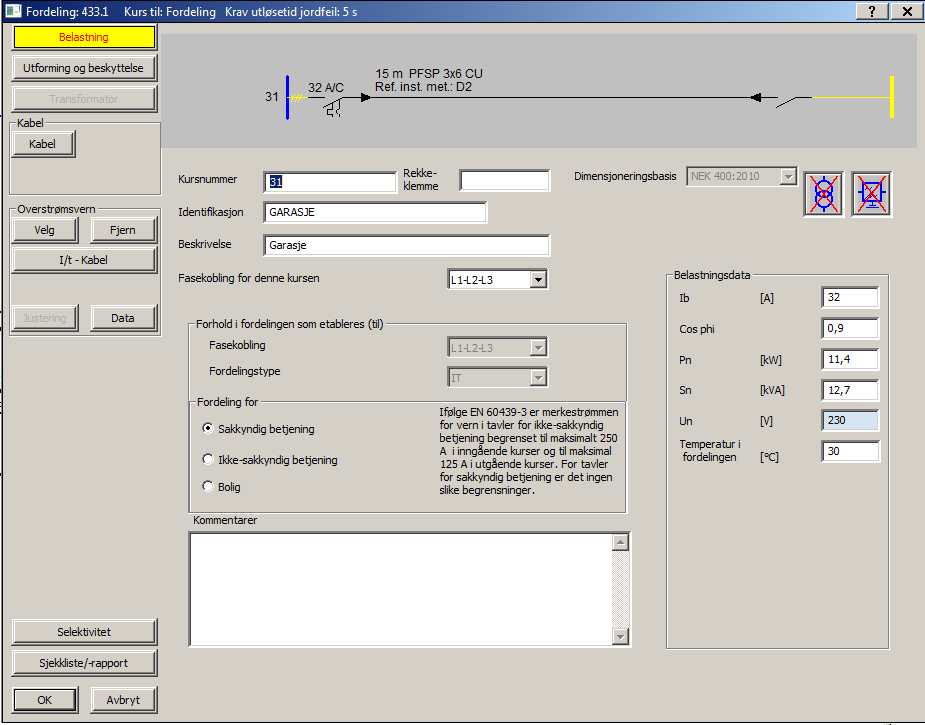Close the dialog with the X button
The height and width of the screenshot is (725, 925).
(x=907, y=11)
